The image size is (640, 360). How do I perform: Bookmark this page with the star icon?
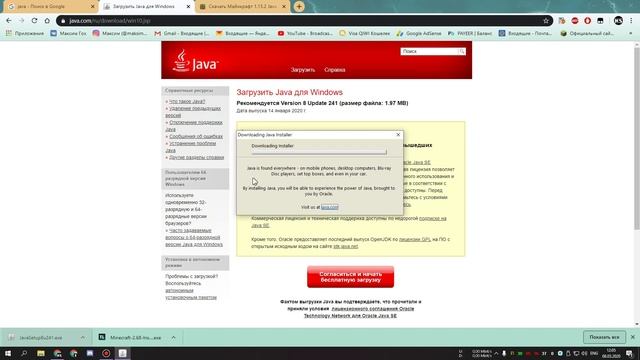[x=546, y=21]
